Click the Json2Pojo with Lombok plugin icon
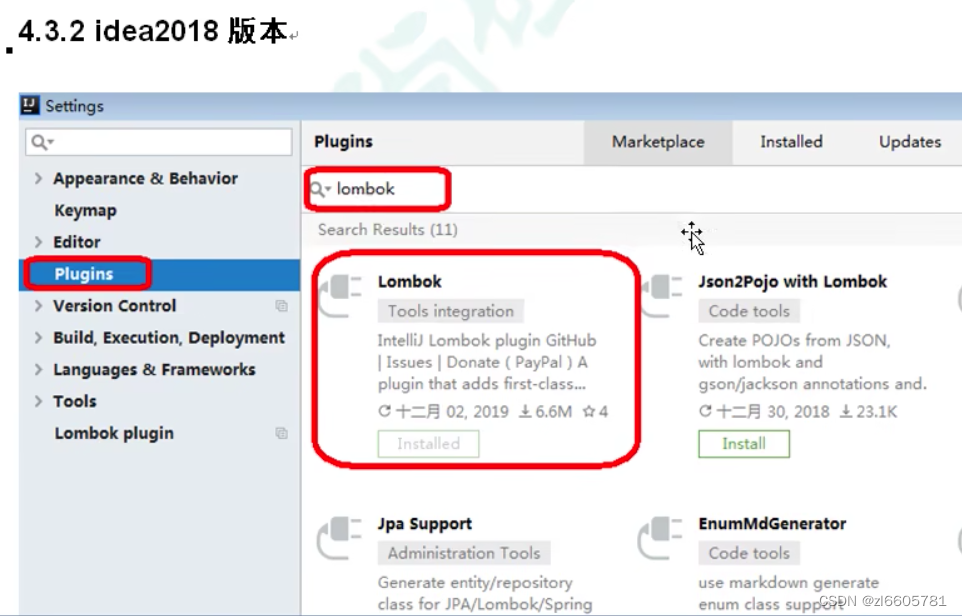 tap(661, 295)
